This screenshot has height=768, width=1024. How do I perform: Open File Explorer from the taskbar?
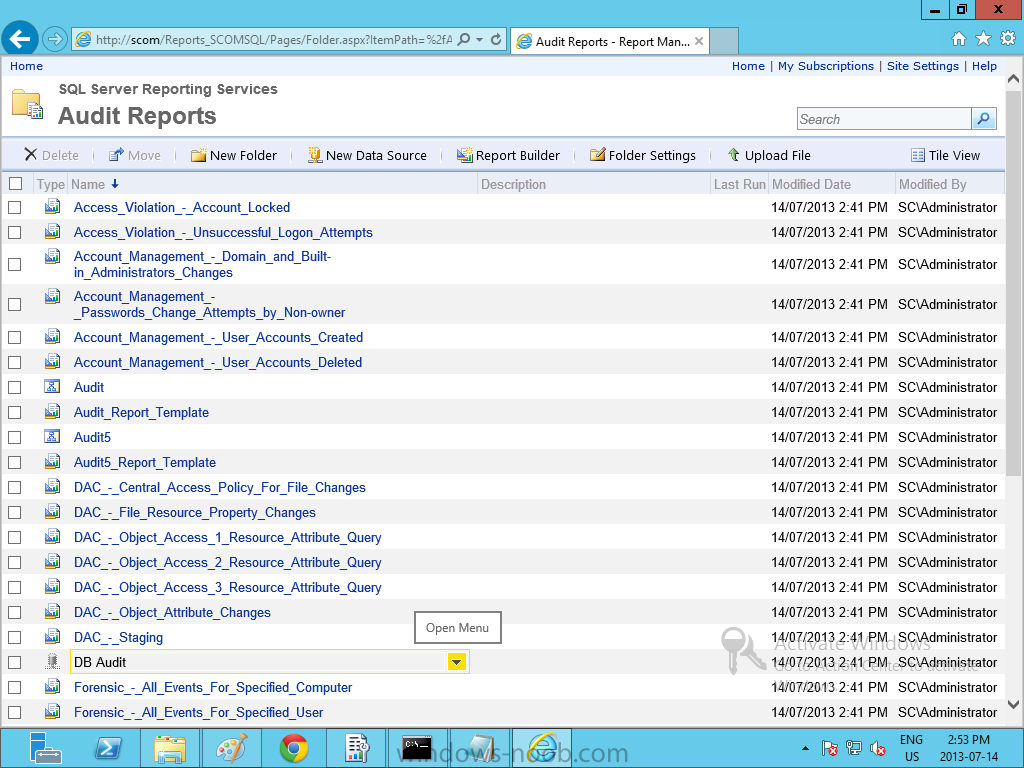[170, 748]
